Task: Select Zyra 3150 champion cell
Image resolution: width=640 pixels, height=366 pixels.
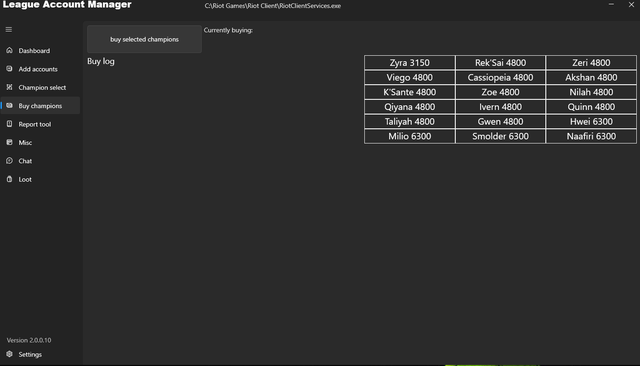Action: 409,62
